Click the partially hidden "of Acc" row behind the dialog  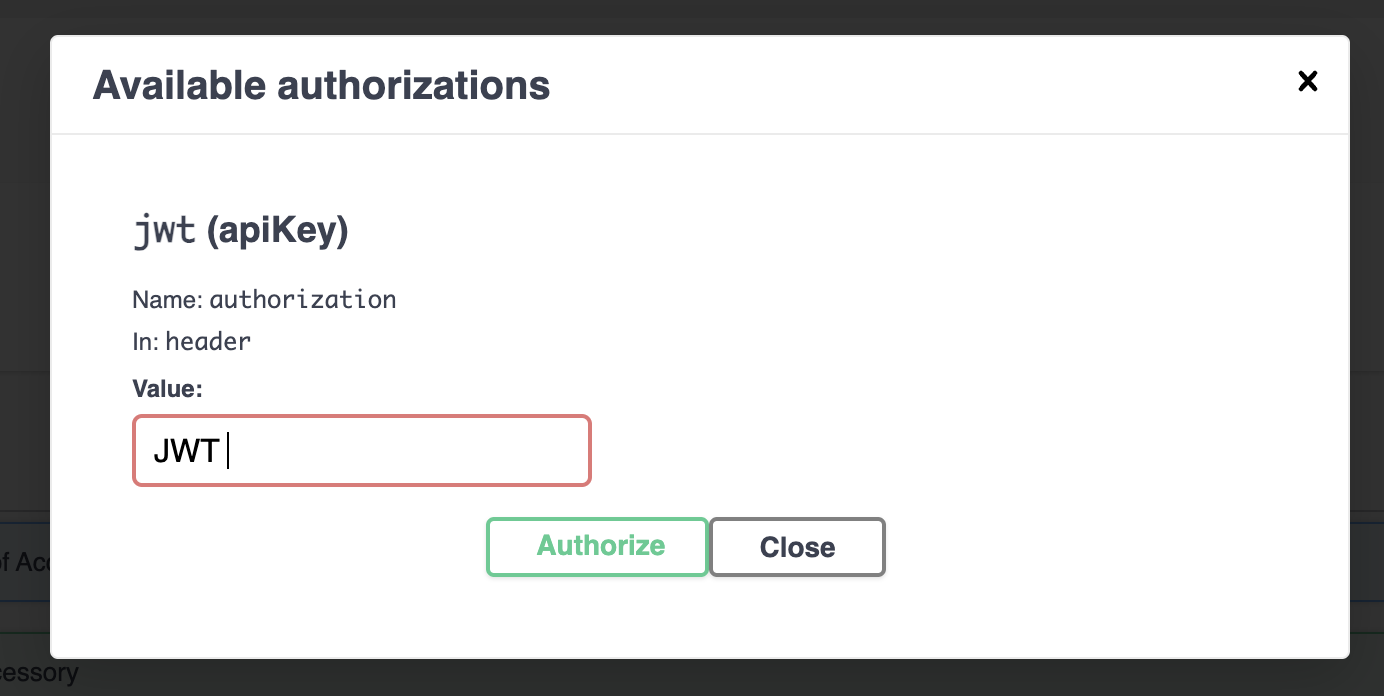pyautogui.click(x=24, y=563)
